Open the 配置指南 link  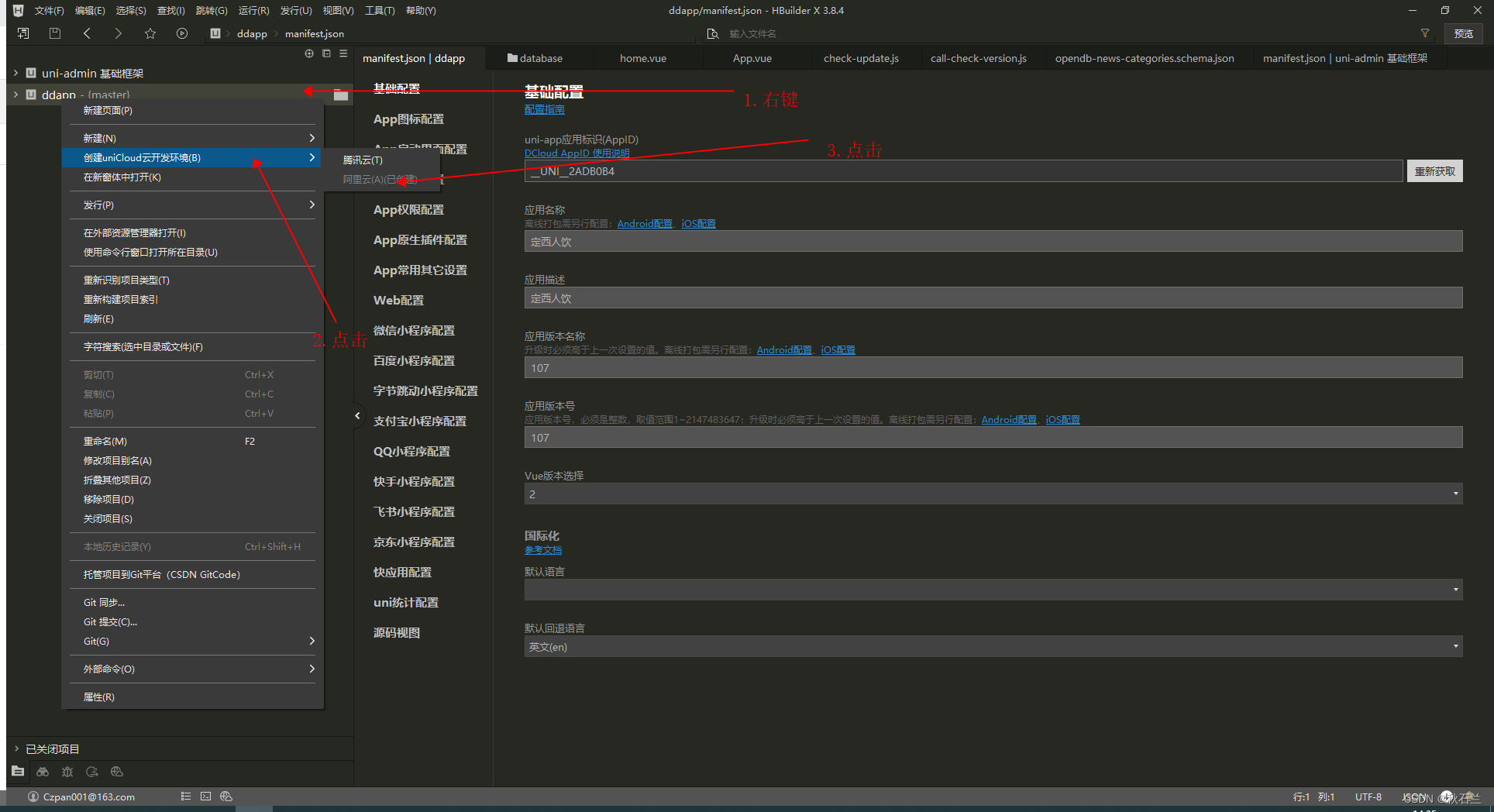click(x=545, y=109)
